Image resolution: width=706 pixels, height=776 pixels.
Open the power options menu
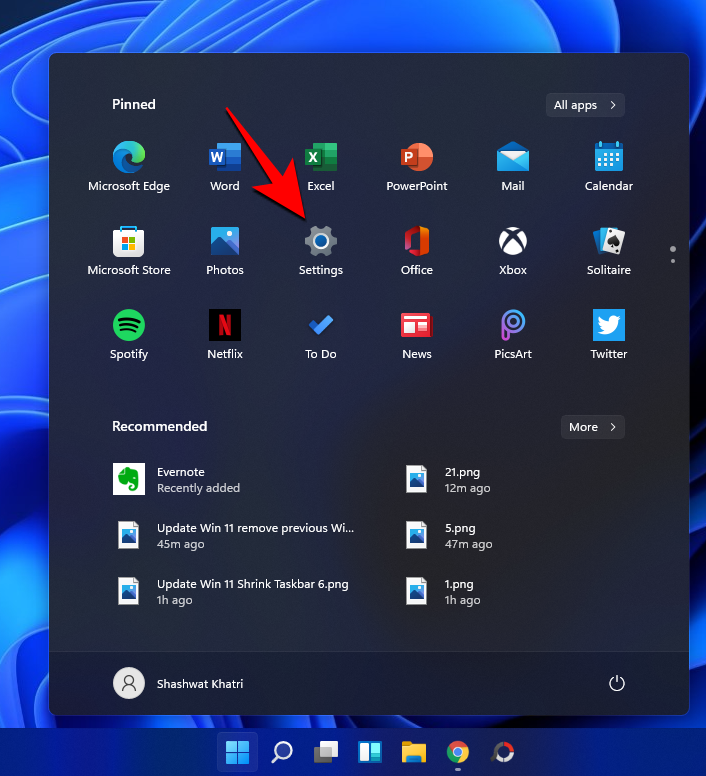click(617, 683)
